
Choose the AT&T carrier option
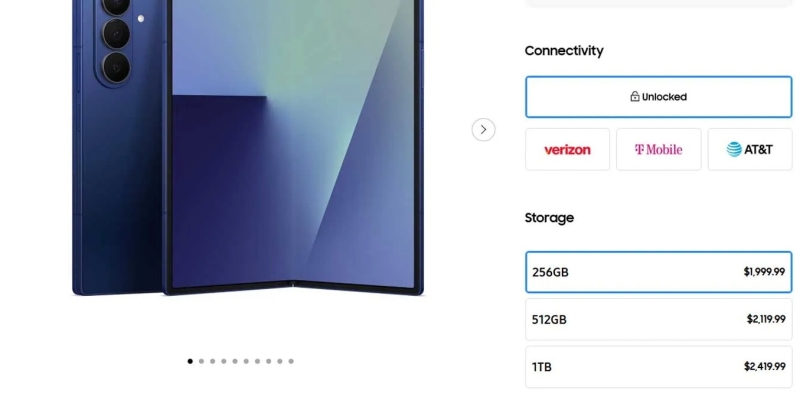tap(750, 149)
